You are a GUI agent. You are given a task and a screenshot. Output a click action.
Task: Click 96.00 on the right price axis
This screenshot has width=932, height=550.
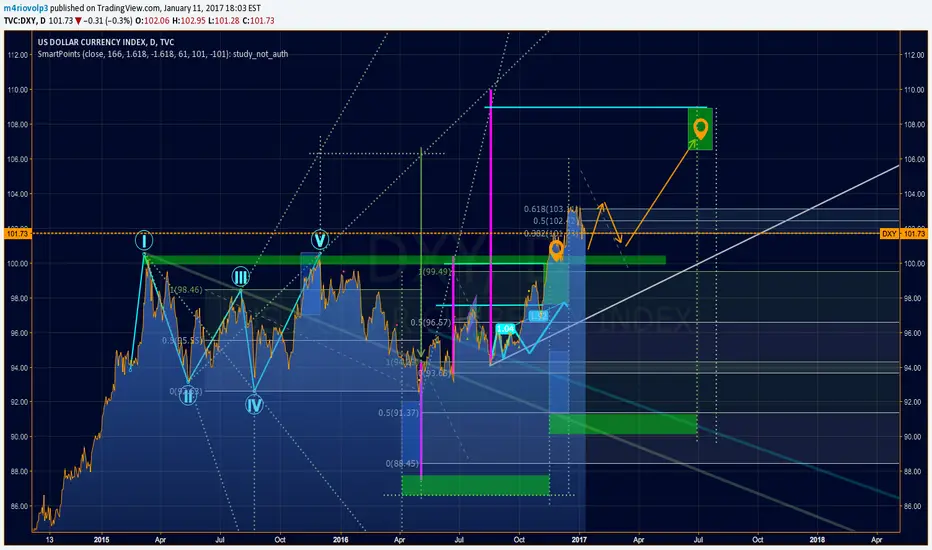coord(914,333)
